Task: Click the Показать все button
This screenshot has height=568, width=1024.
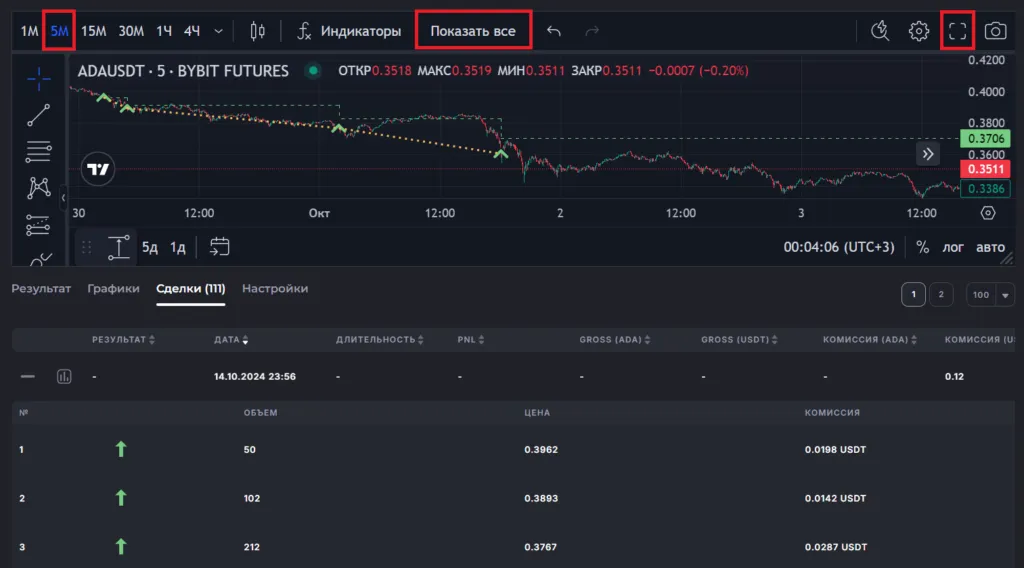Action: point(473,31)
